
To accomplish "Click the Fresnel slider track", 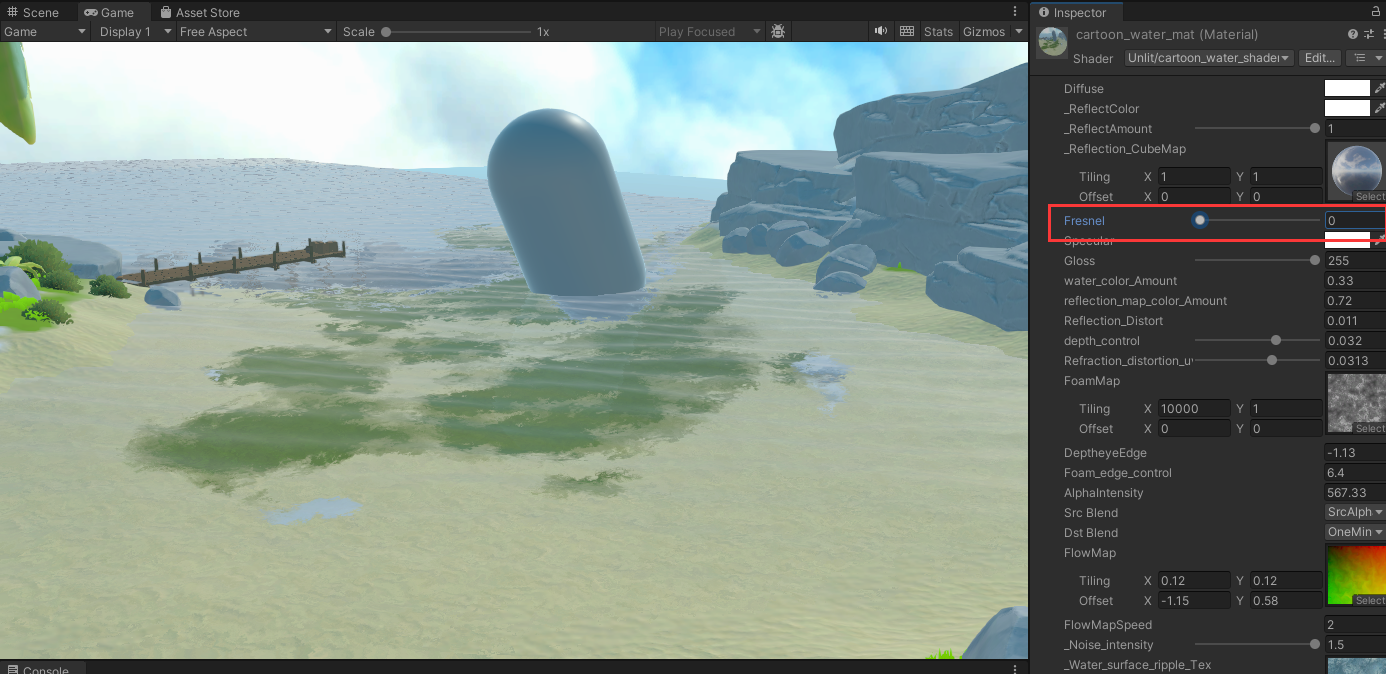I will coord(1257,220).
